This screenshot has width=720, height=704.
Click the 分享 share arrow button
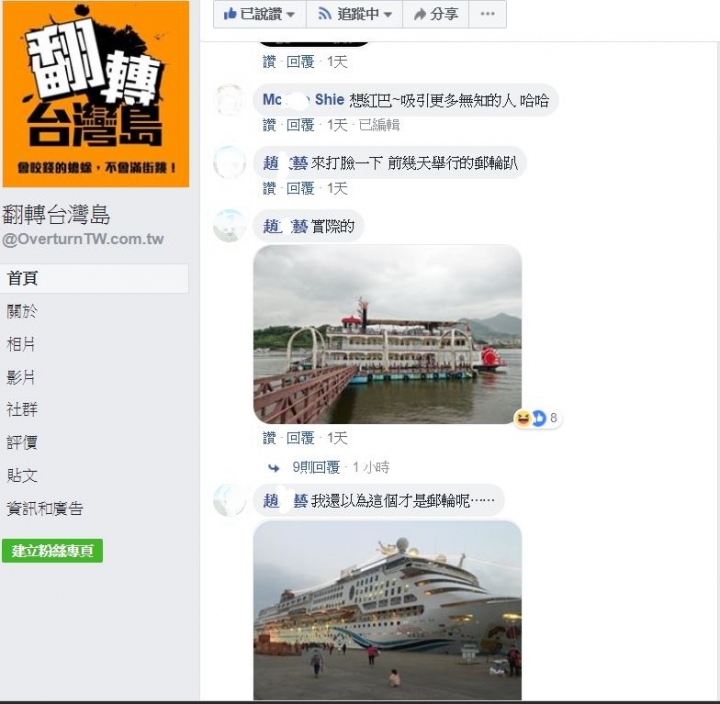[436, 14]
